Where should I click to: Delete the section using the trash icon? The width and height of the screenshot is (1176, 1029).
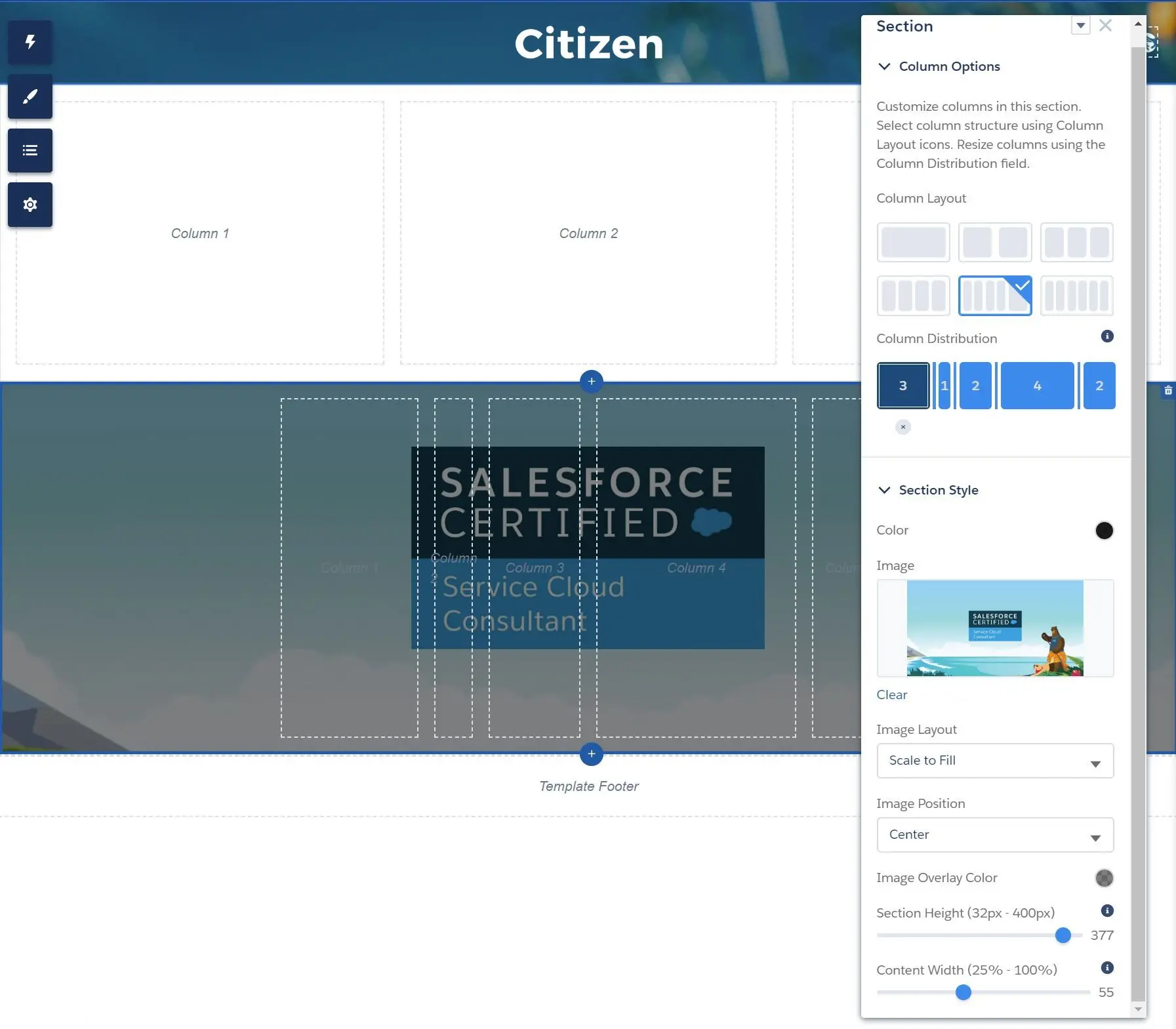(1168, 391)
